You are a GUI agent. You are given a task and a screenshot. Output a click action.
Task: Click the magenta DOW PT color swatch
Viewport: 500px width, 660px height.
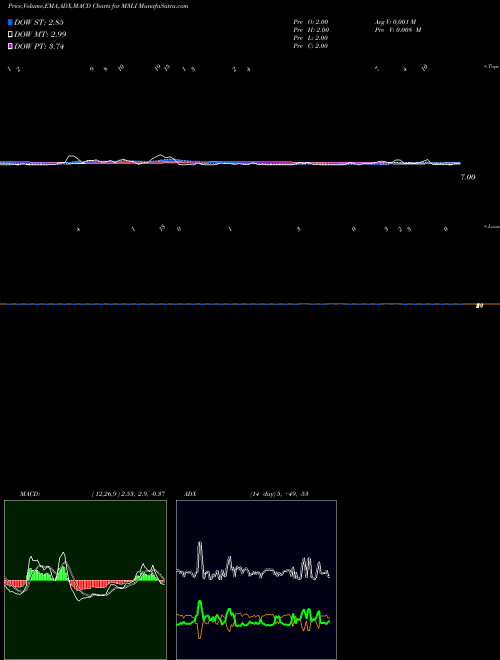[x=10, y=46]
